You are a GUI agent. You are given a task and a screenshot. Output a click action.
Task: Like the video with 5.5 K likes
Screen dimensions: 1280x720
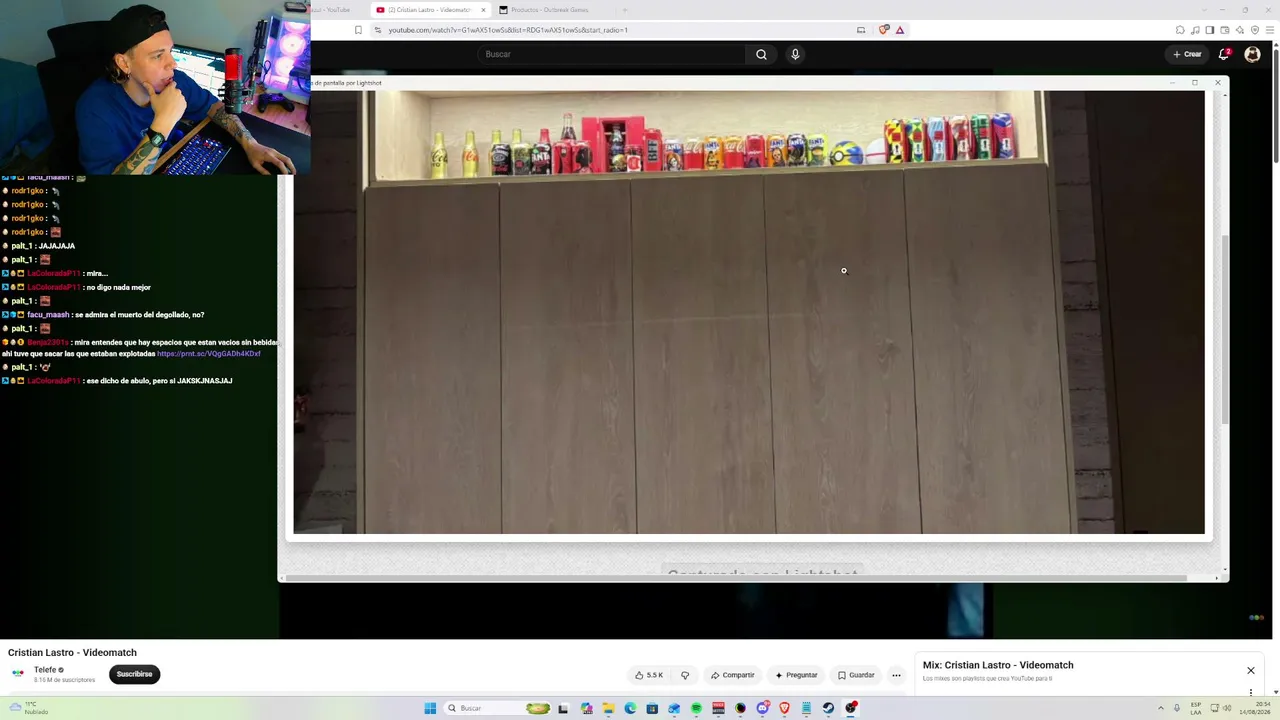(x=649, y=675)
